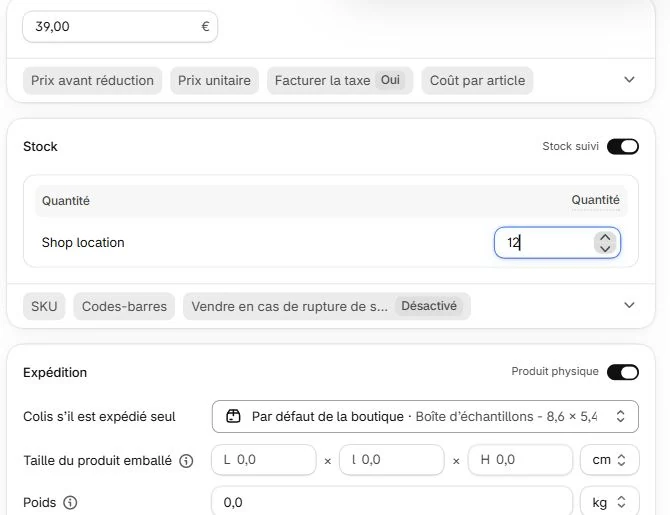Click the SKU chip
The image size is (670, 515).
tap(44, 306)
